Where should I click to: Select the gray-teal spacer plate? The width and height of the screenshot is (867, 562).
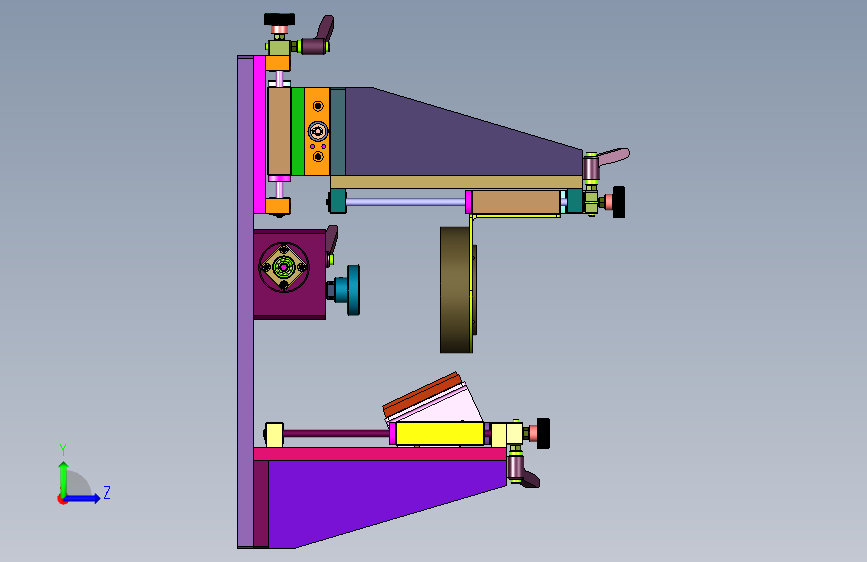[x=338, y=132]
